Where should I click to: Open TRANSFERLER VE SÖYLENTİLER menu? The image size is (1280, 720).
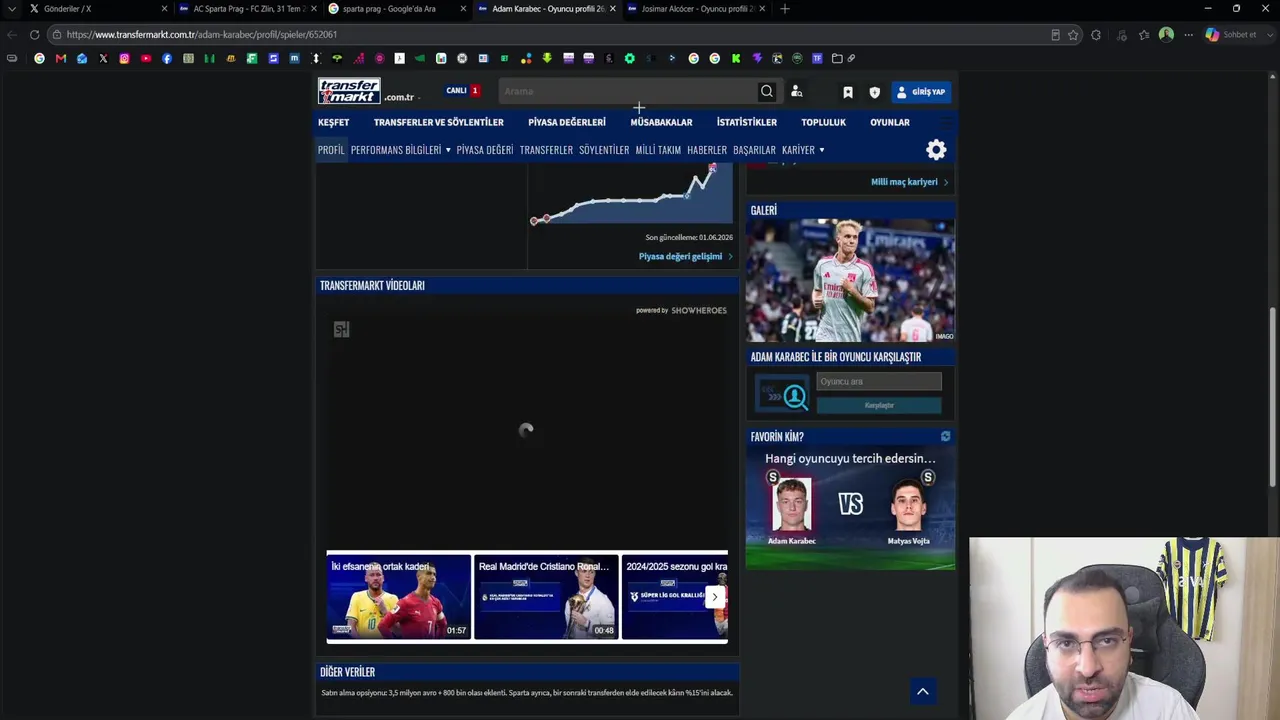click(439, 122)
